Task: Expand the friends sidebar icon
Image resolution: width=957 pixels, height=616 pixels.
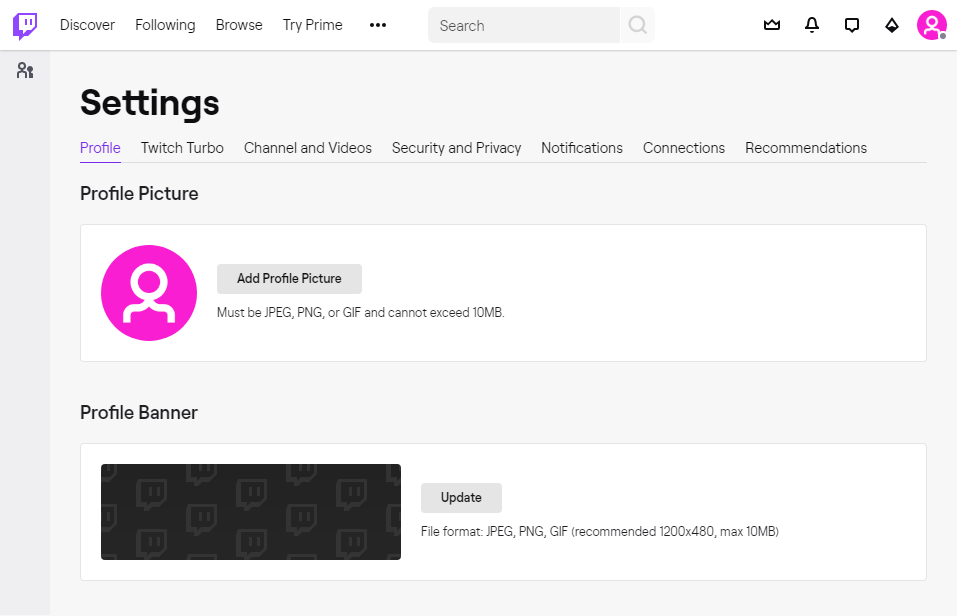Action: point(25,70)
